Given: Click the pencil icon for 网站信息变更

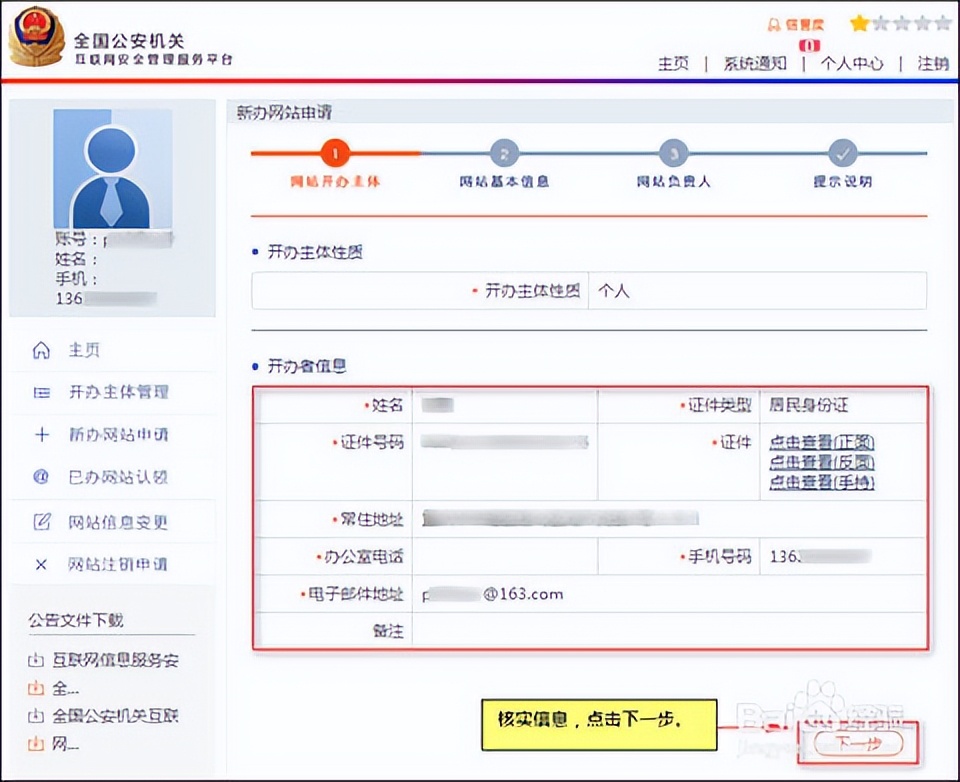Looking at the screenshot, I should point(40,521).
